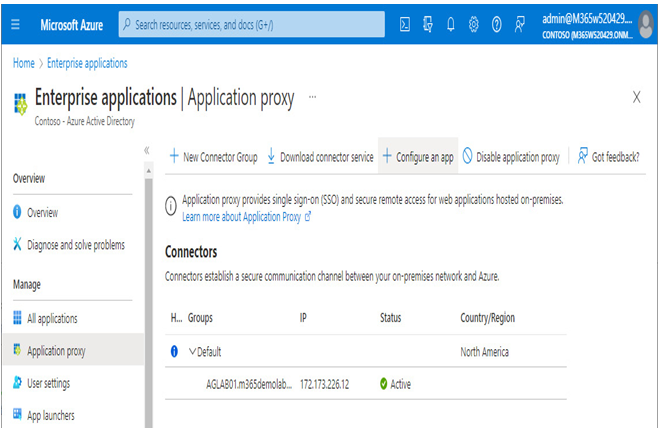Click Disable application proxy
662x434 pixels.
(511, 157)
